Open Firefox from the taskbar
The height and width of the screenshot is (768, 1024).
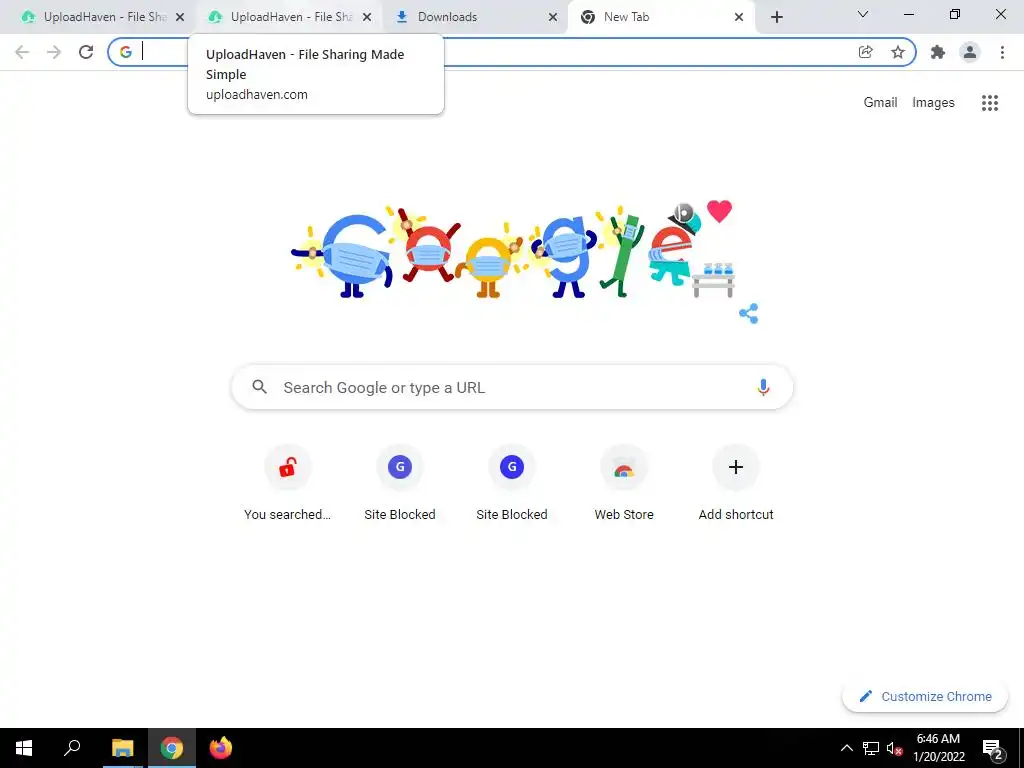point(221,748)
